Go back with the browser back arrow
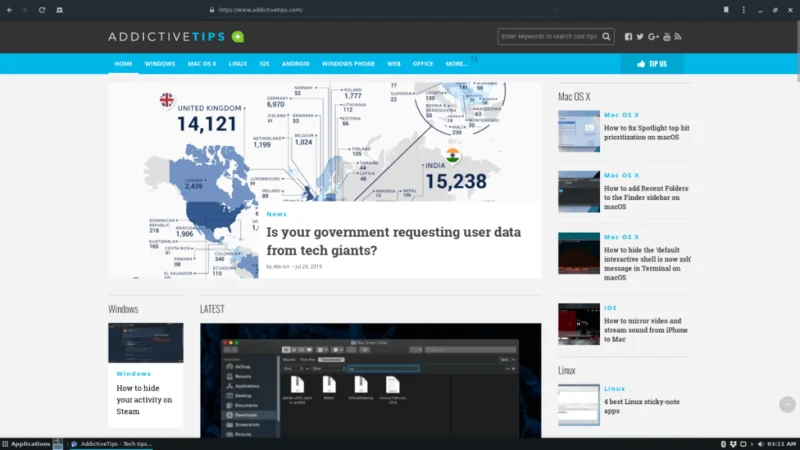The image size is (800, 450). pyautogui.click(x=10, y=10)
